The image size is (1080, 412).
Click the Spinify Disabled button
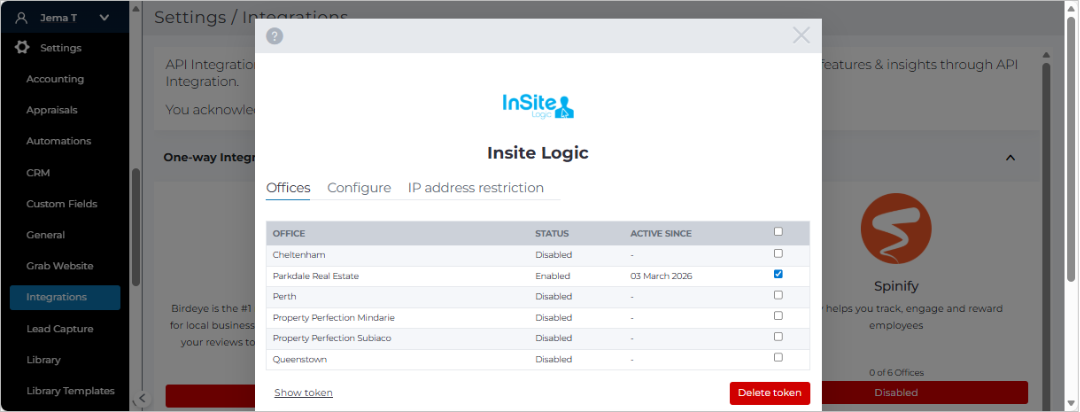pyautogui.click(x=896, y=393)
